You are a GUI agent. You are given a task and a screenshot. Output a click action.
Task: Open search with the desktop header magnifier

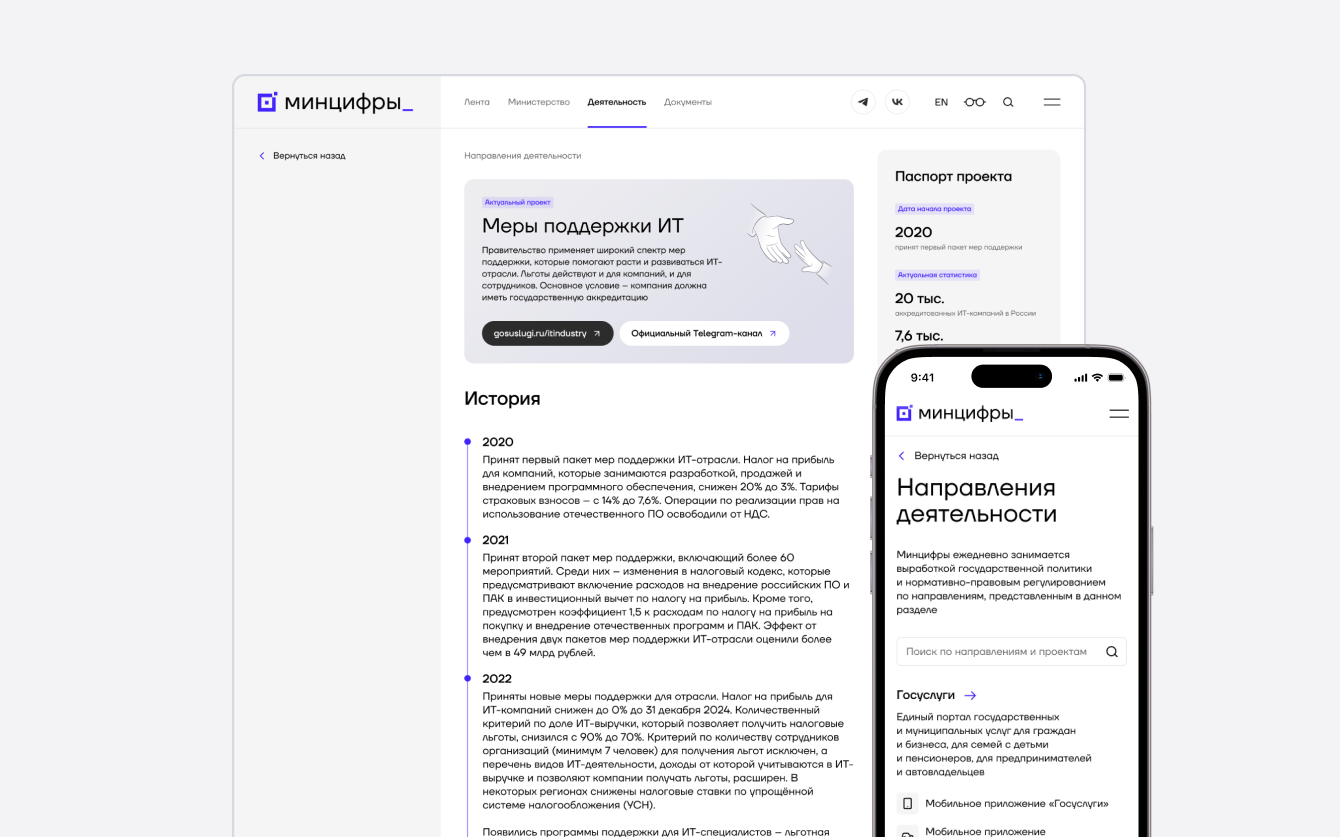tap(1008, 102)
